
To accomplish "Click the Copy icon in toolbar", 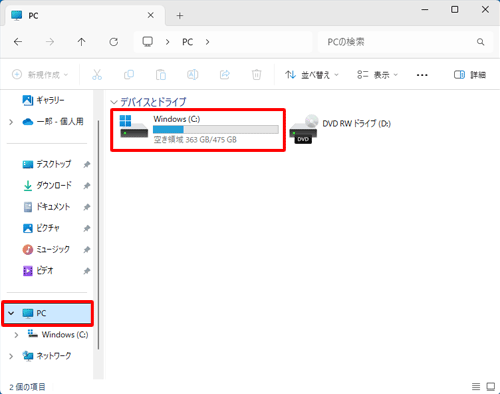I will 129,75.
